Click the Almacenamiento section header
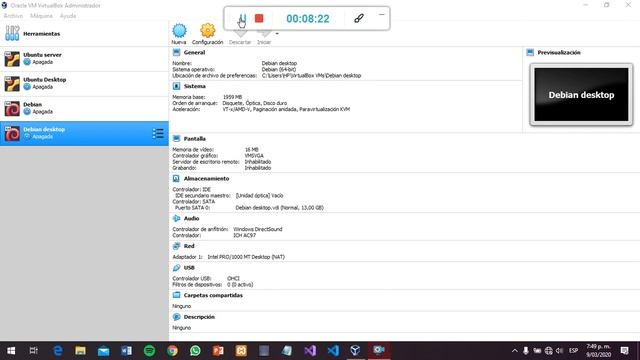 [206, 179]
